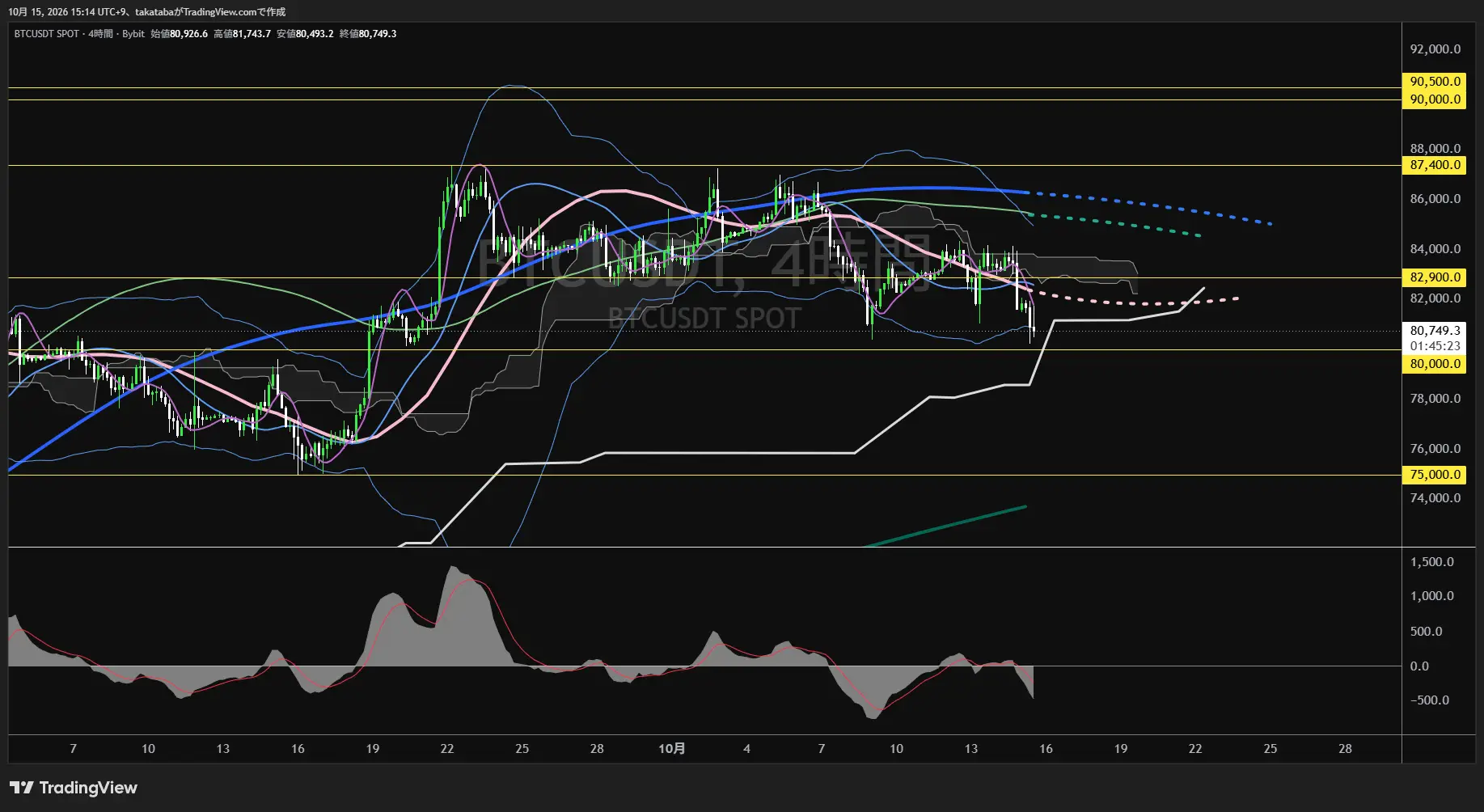Select the BTCUSDT SPOT symbol title
This screenshot has height=812, width=1484.
point(47,34)
